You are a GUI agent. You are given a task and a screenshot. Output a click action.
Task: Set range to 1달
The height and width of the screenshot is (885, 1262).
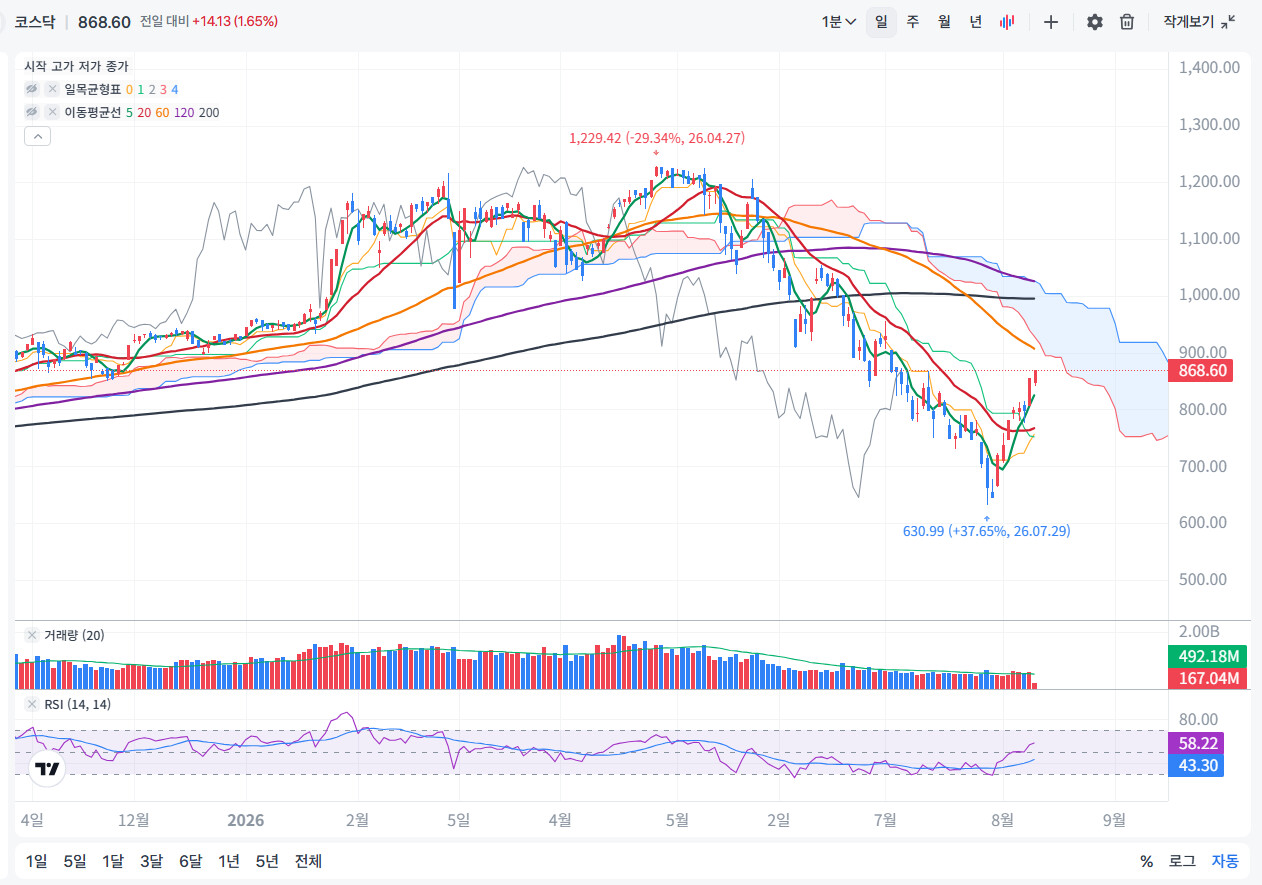[113, 861]
